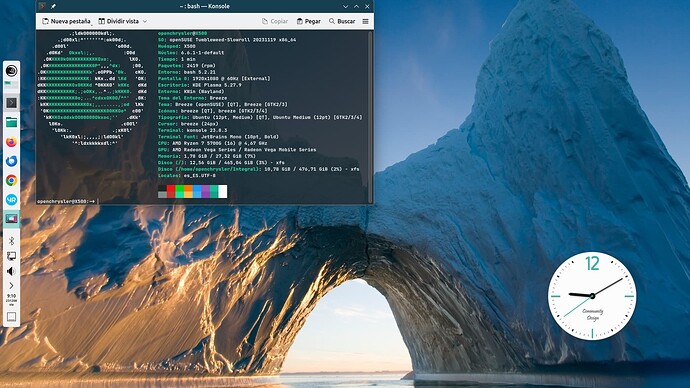Expand the Dividir vista dropdown arrow

point(145,21)
